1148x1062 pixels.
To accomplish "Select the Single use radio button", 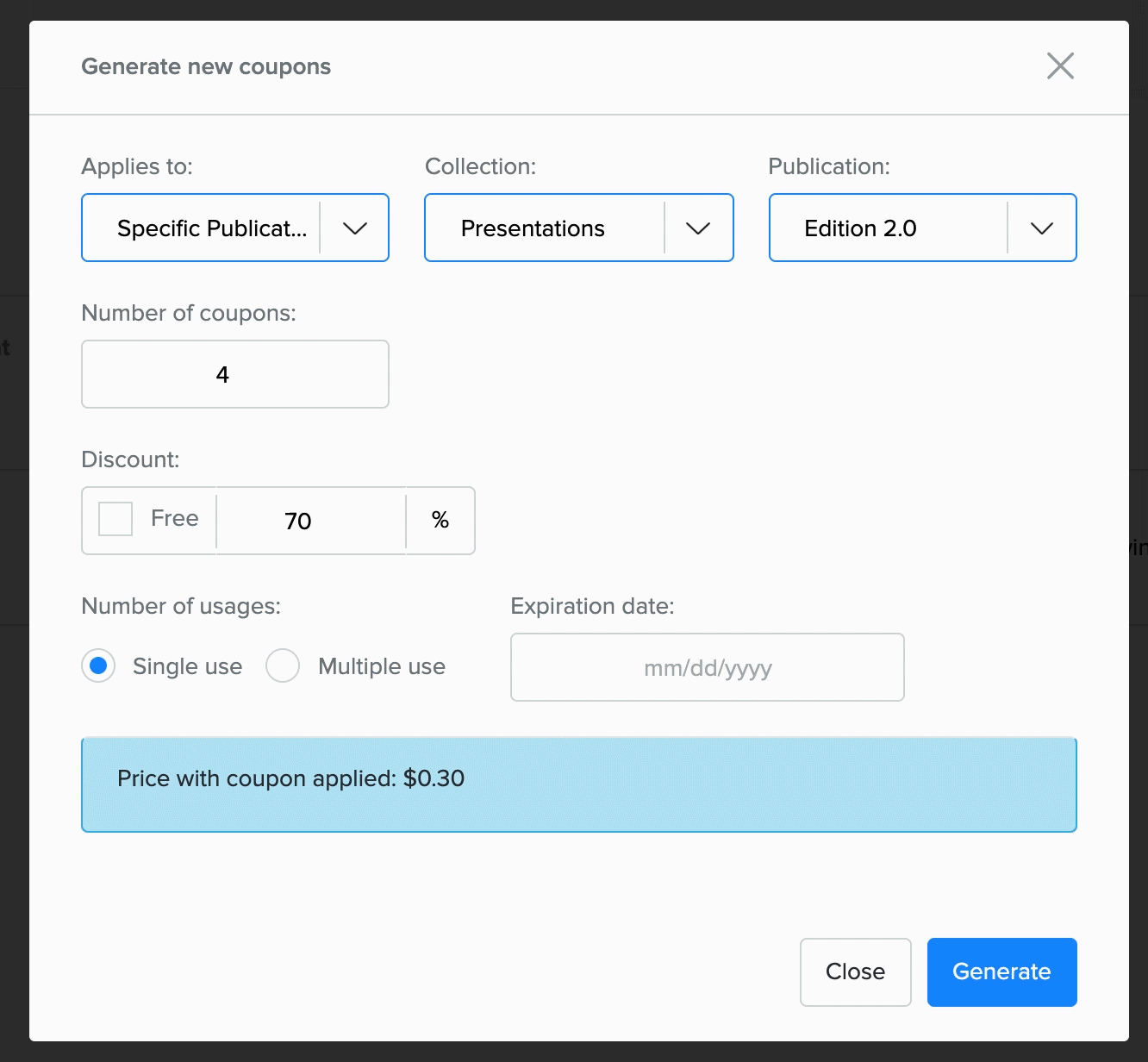I will (x=98, y=665).
